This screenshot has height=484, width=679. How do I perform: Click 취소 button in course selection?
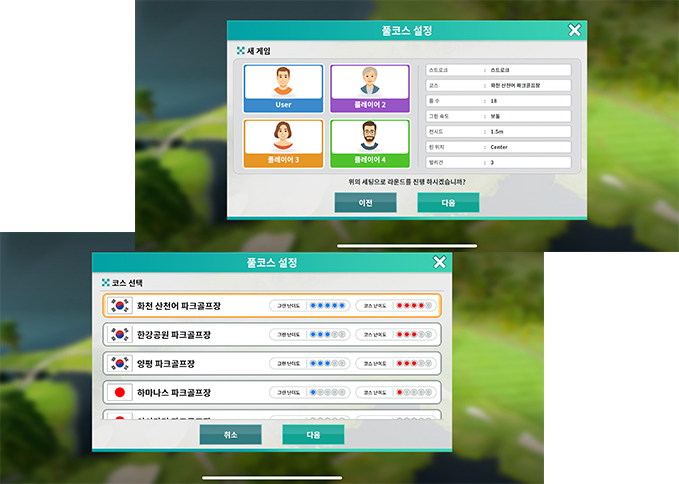point(230,435)
